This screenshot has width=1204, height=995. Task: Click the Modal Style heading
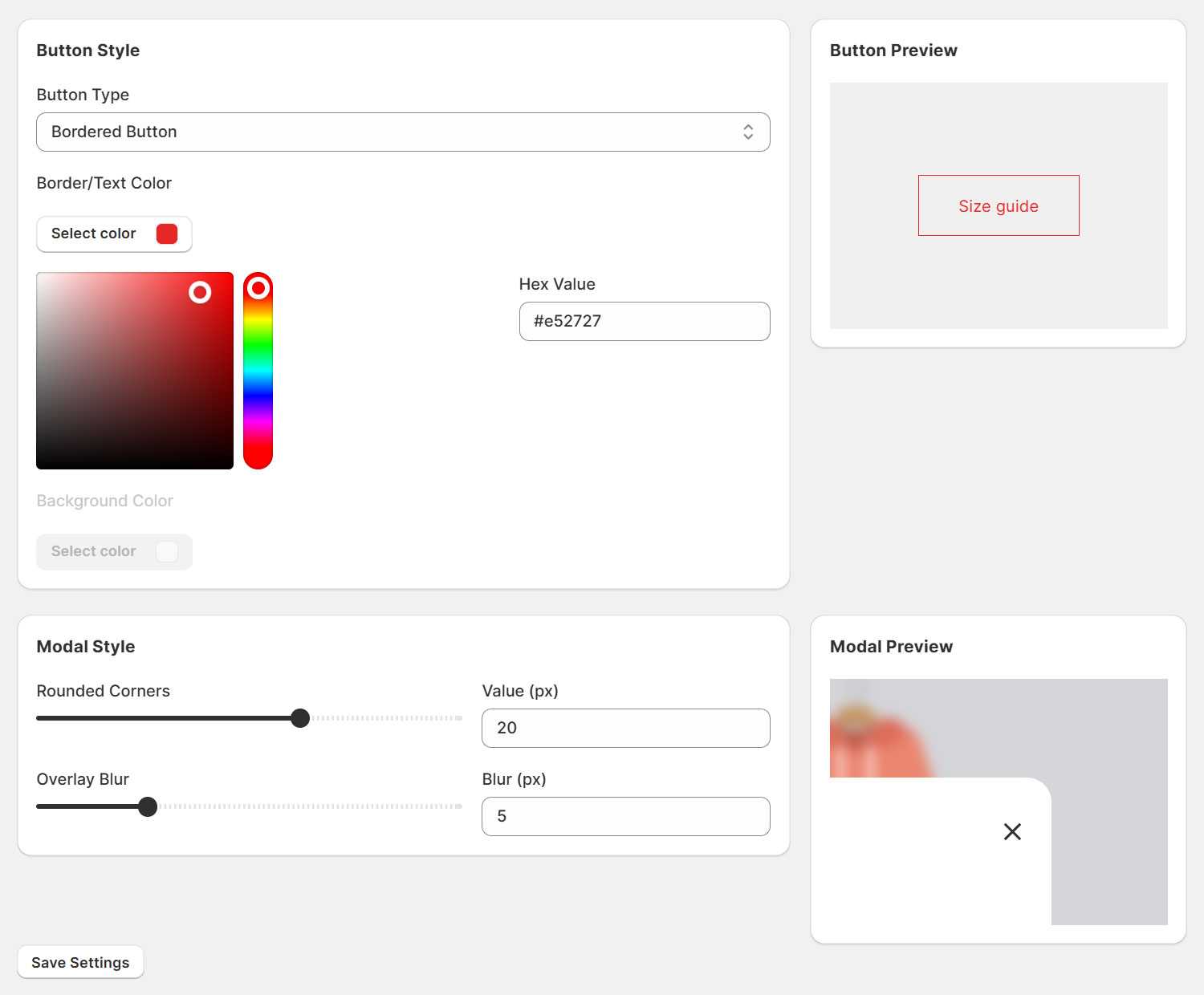point(86,647)
